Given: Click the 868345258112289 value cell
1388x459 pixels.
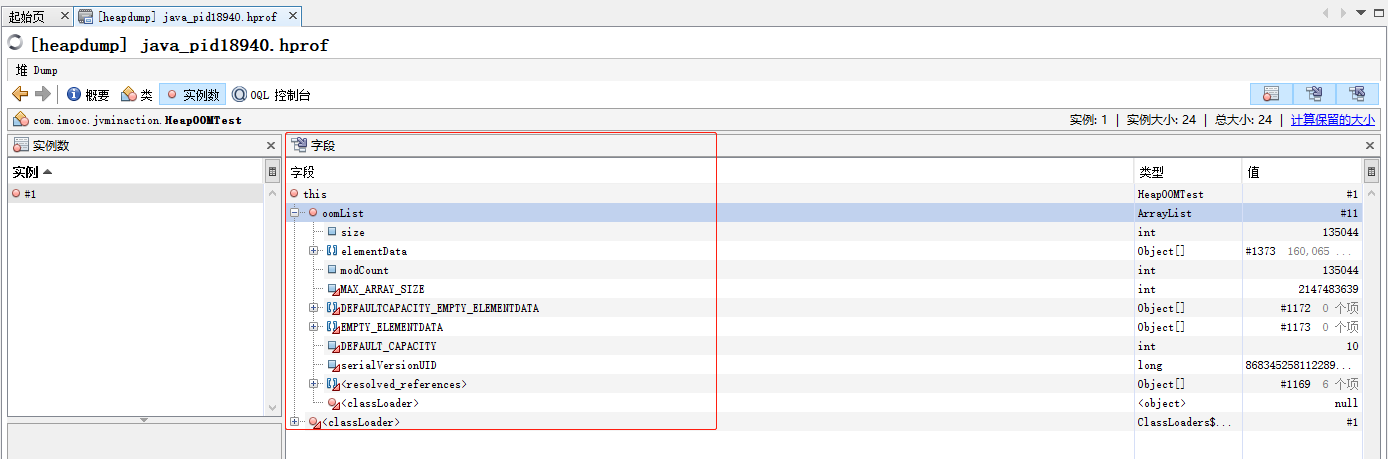Looking at the screenshot, I should 1302,365.
